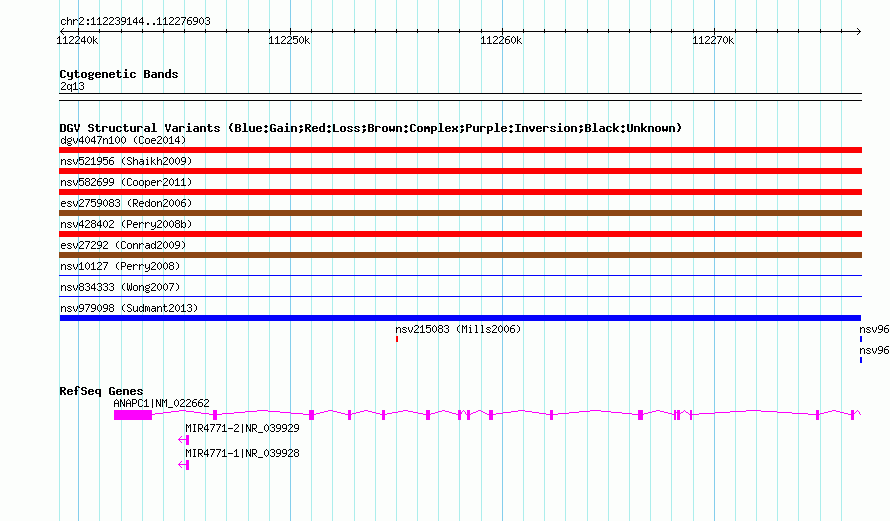Screen dimensions: 890x521
Task: Click the 112240k ruler tick label
Action: 77,40
